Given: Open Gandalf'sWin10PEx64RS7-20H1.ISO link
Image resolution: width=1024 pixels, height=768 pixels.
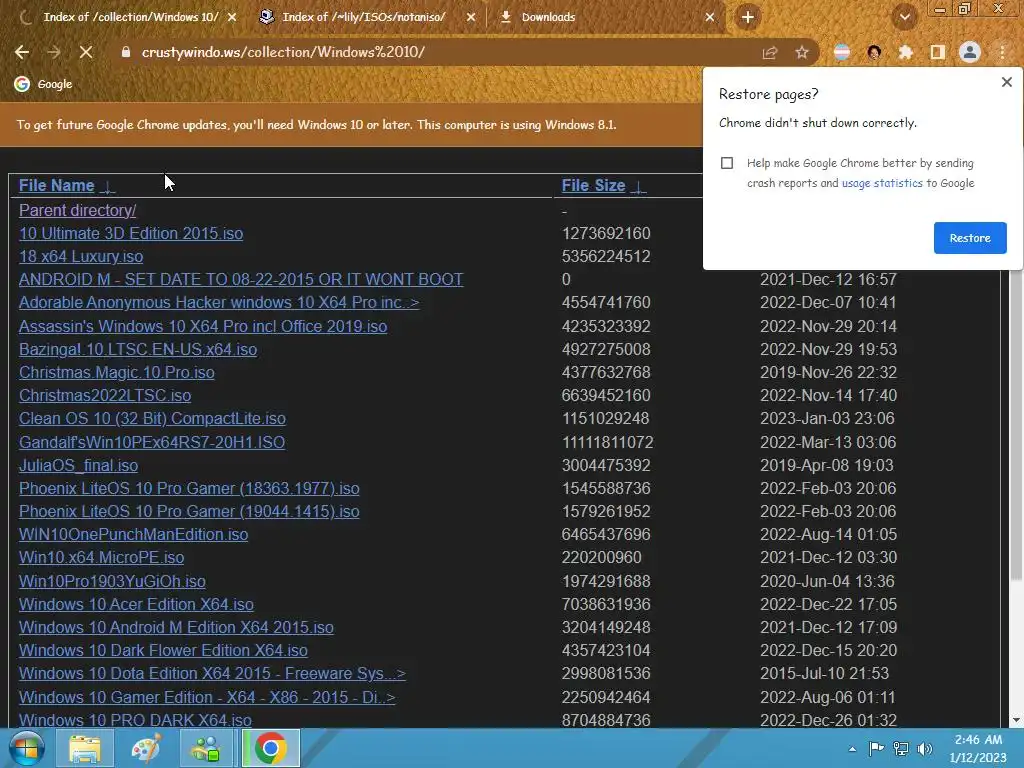Looking at the screenshot, I should pos(152,442).
